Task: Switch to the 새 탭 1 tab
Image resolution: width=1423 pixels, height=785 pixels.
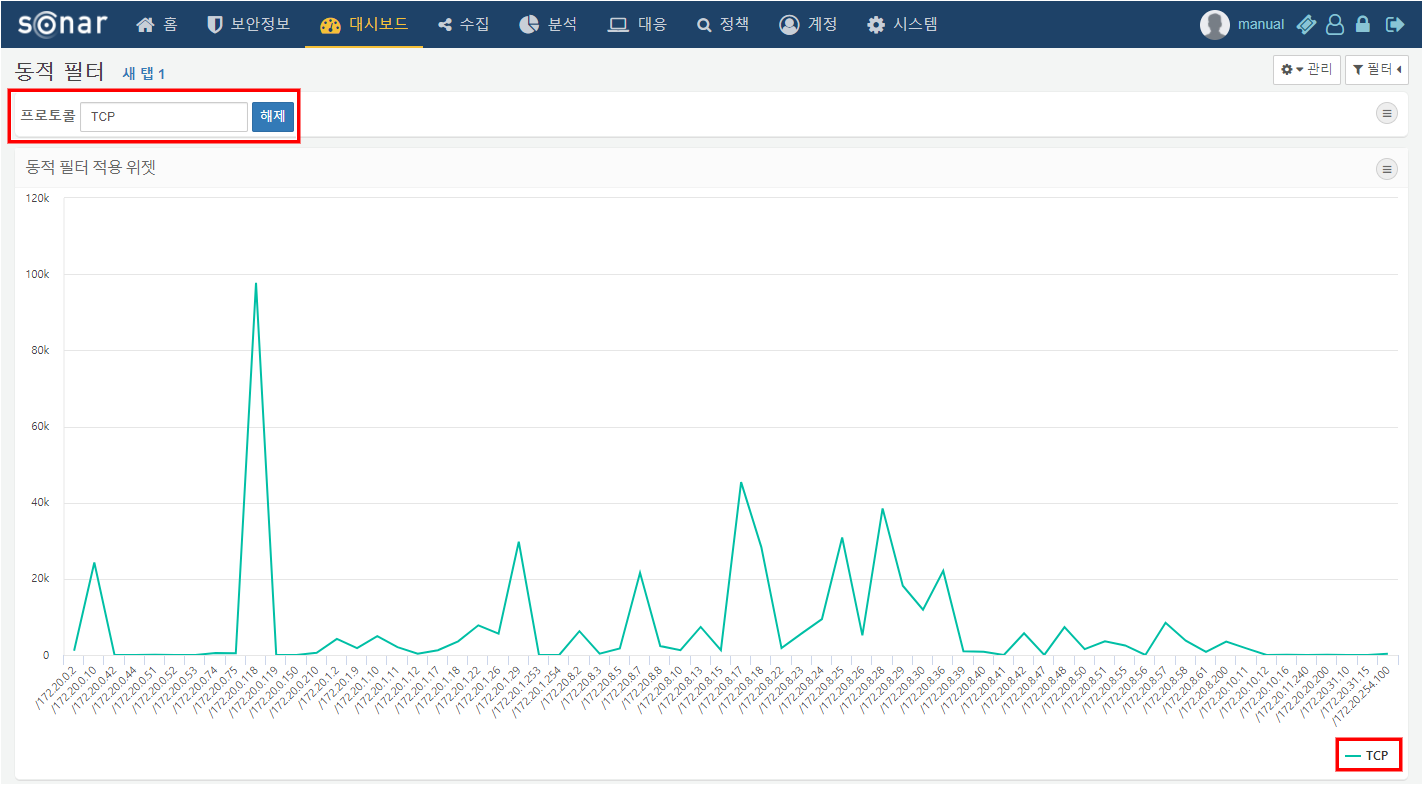Action: (144, 73)
